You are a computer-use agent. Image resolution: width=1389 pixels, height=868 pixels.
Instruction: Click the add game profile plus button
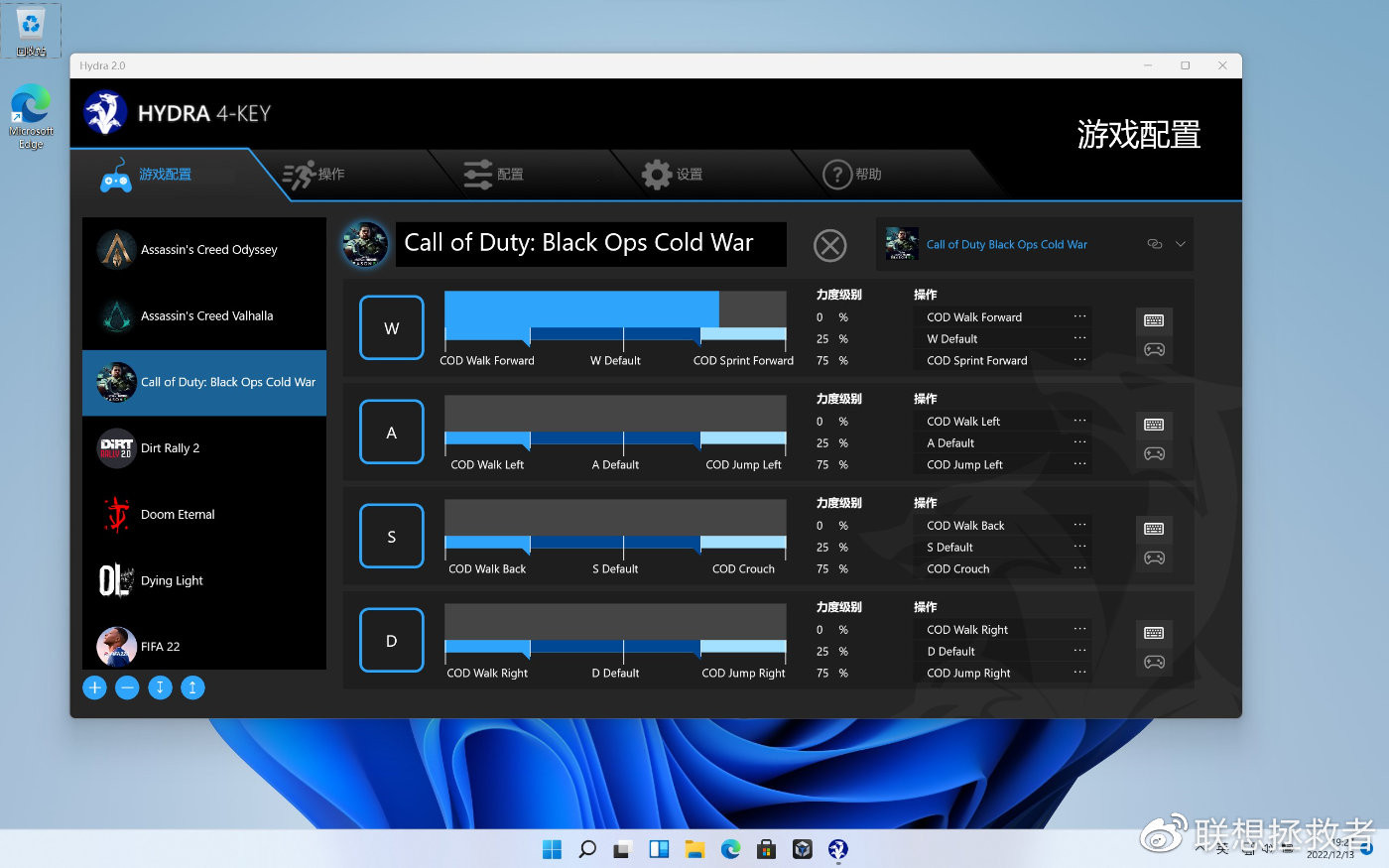(94, 687)
